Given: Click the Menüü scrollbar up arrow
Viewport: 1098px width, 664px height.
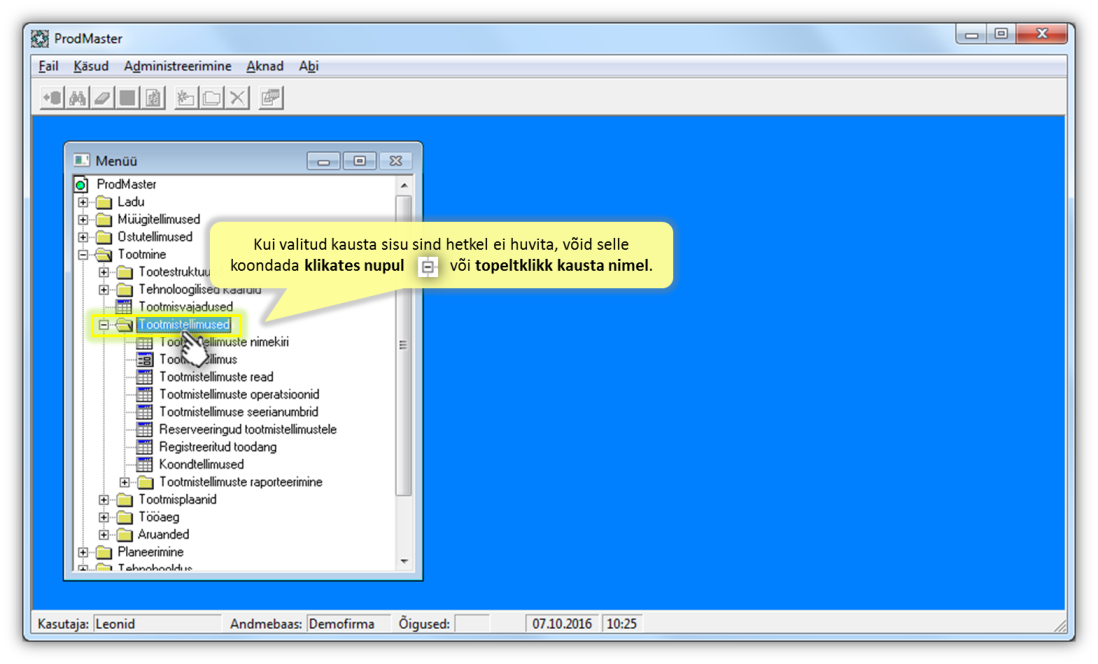Looking at the screenshot, I should coord(404,186).
